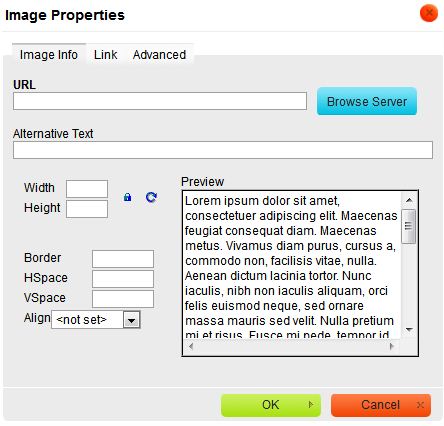Close the Image Properties dialog
Viewport: 444px width, 426px height.
coord(429,14)
